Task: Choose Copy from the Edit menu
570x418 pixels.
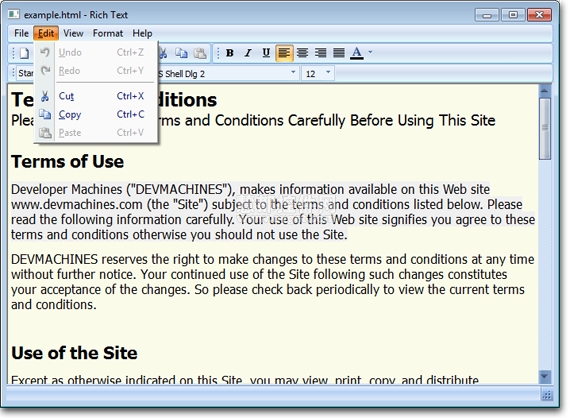Action: [96, 114]
